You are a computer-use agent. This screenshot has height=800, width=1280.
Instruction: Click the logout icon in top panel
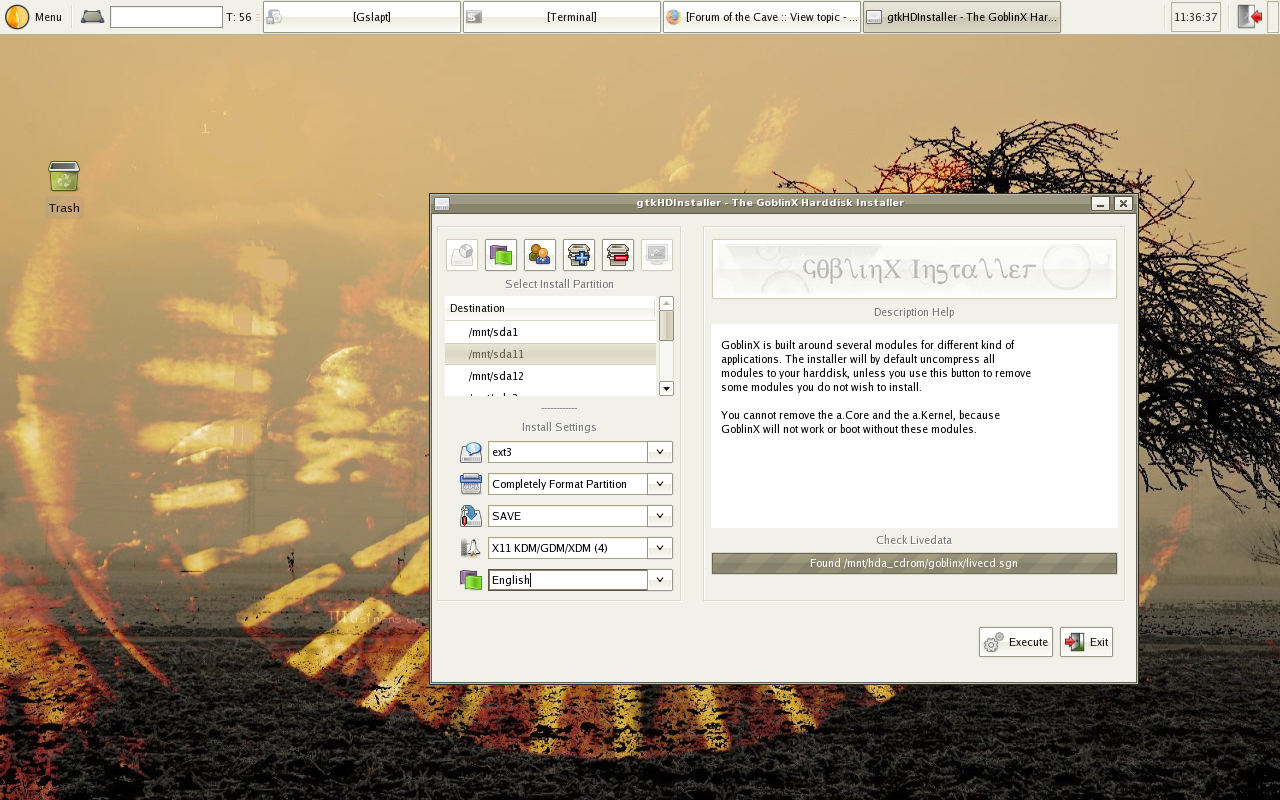(1249, 17)
